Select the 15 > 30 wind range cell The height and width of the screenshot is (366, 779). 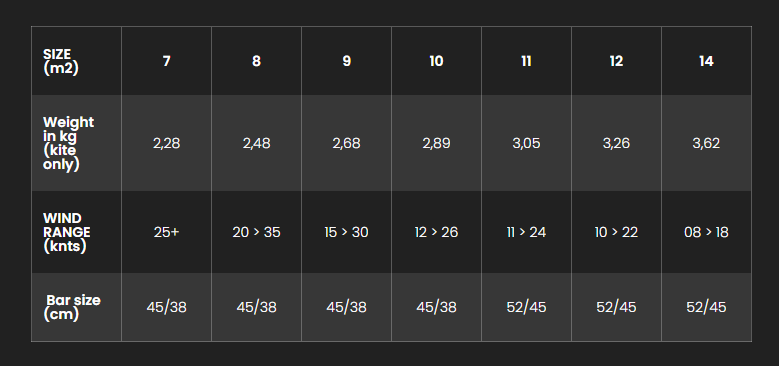pyautogui.click(x=346, y=232)
